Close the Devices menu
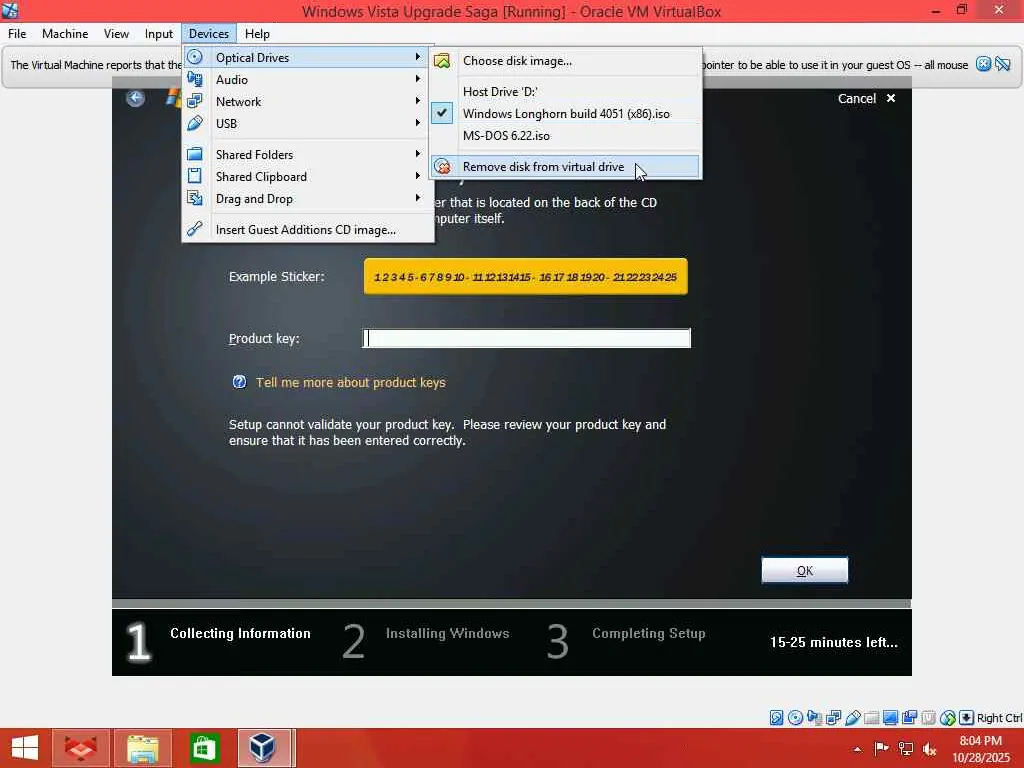Image resolution: width=1024 pixels, height=768 pixels. pyautogui.click(x=208, y=33)
